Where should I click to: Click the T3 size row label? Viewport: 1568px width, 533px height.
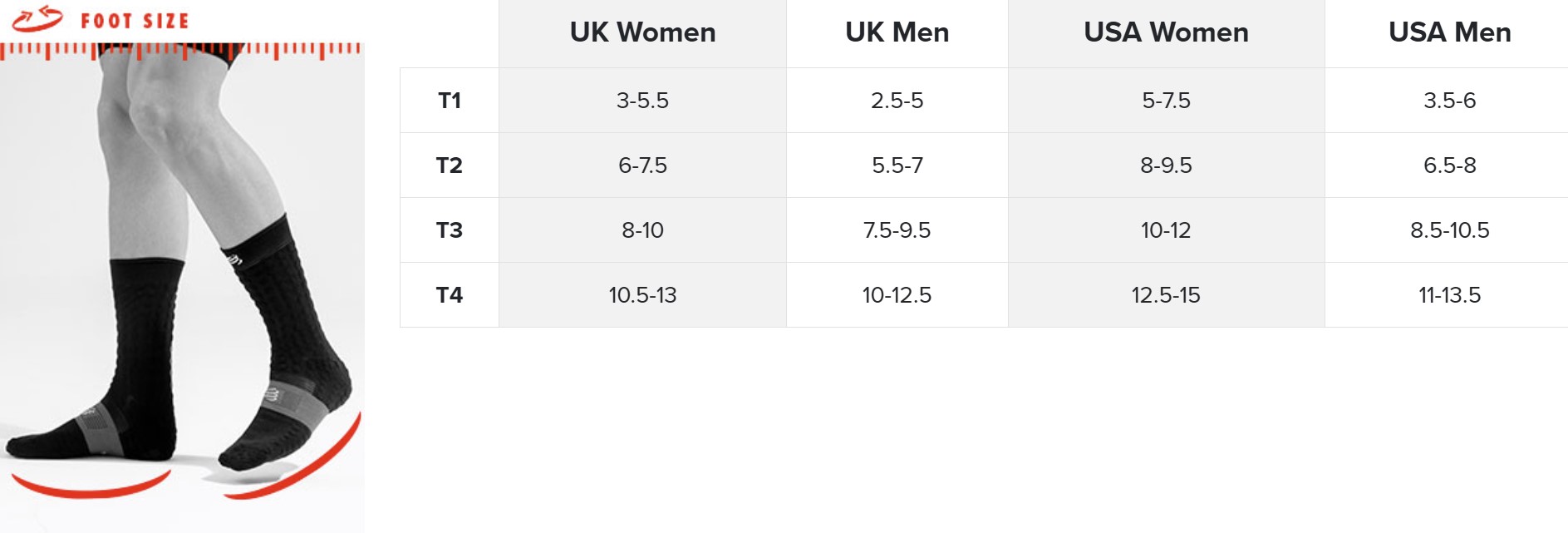coord(450,230)
